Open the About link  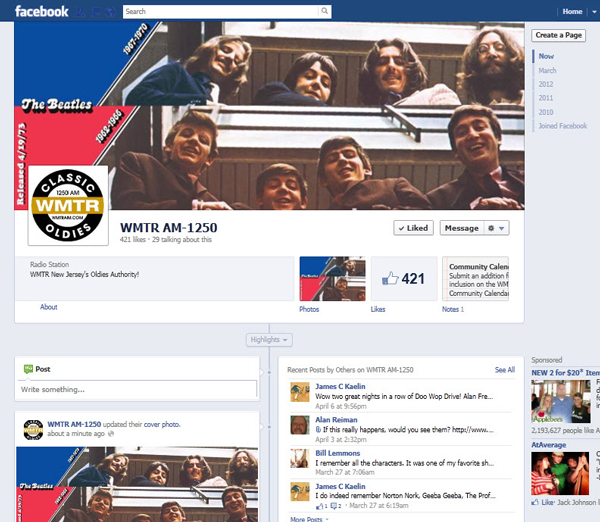pyautogui.click(x=49, y=307)
